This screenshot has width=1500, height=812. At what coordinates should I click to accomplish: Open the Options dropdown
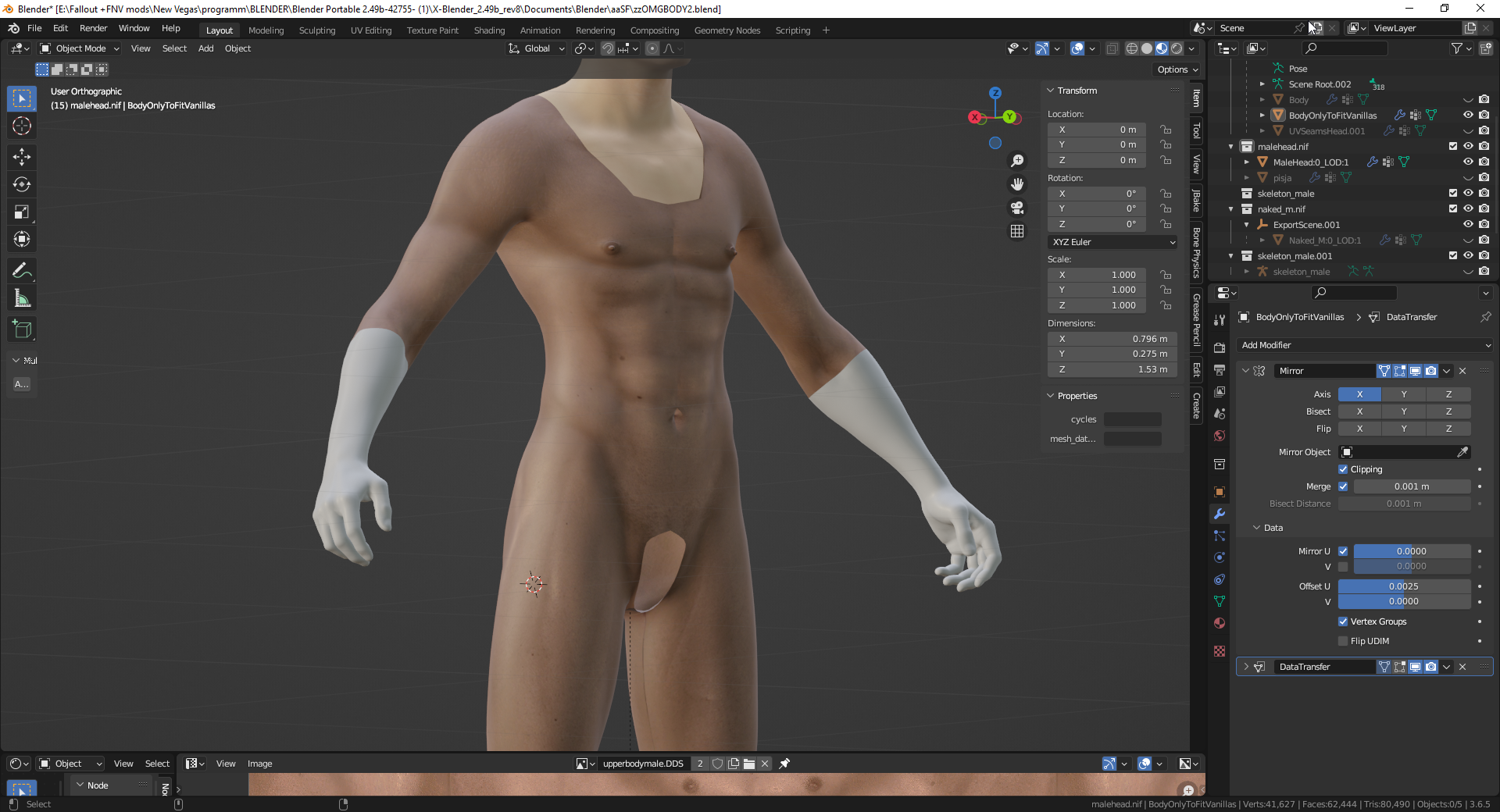pos(1177,69)
